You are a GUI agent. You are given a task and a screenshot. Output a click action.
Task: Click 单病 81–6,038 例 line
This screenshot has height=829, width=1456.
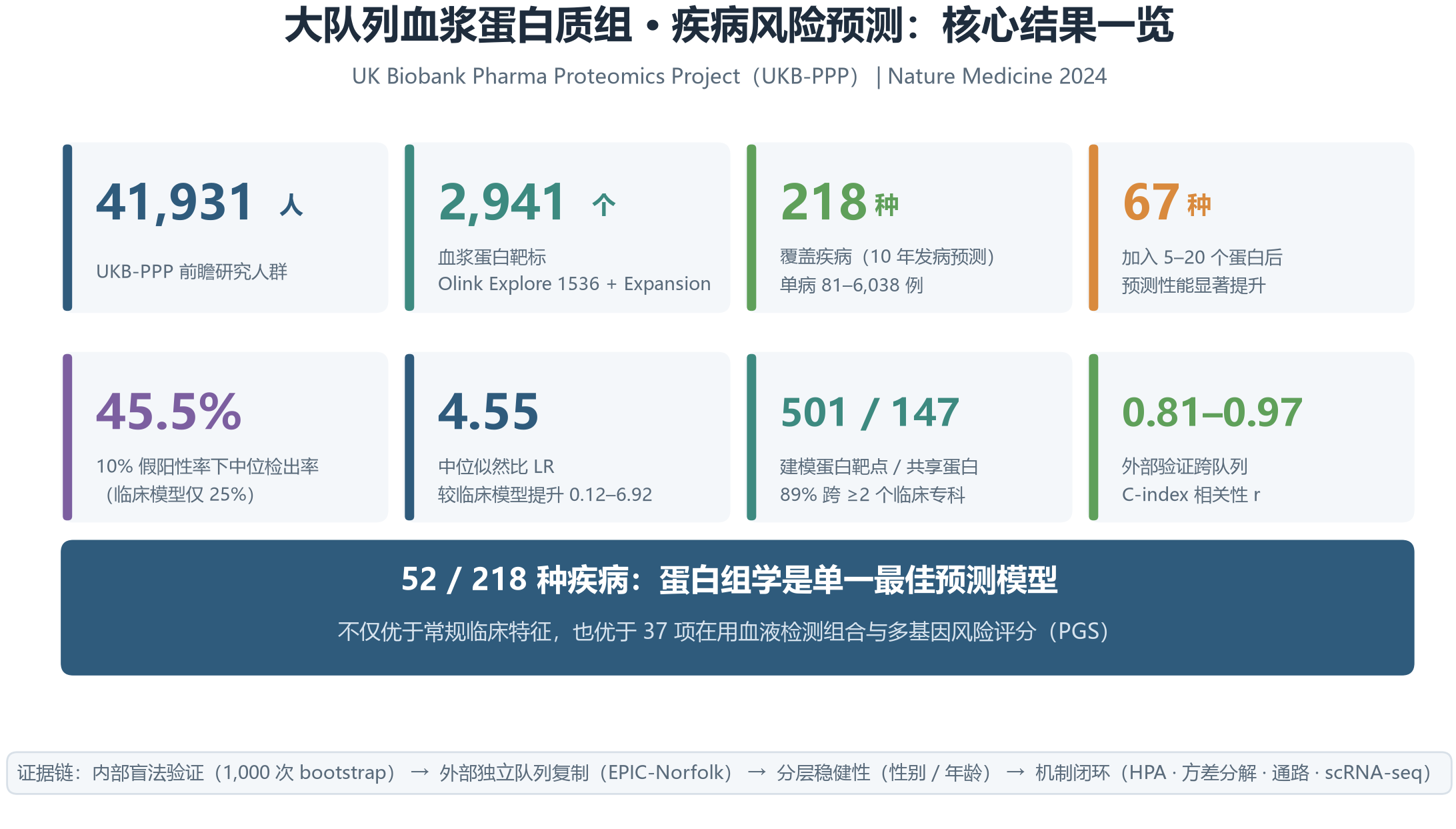[x=851, y=285]
